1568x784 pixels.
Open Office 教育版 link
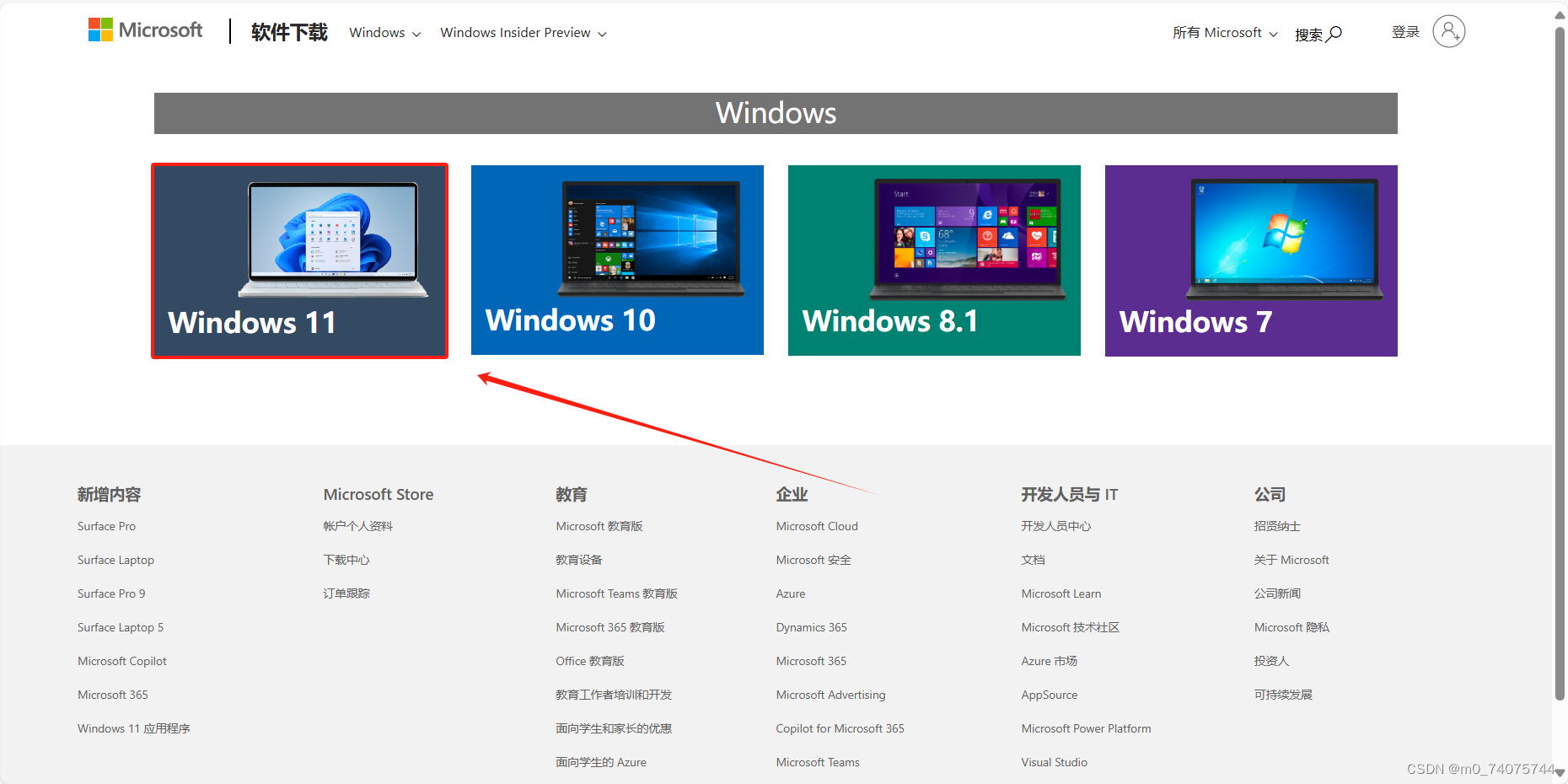click(x=590, y=661)
